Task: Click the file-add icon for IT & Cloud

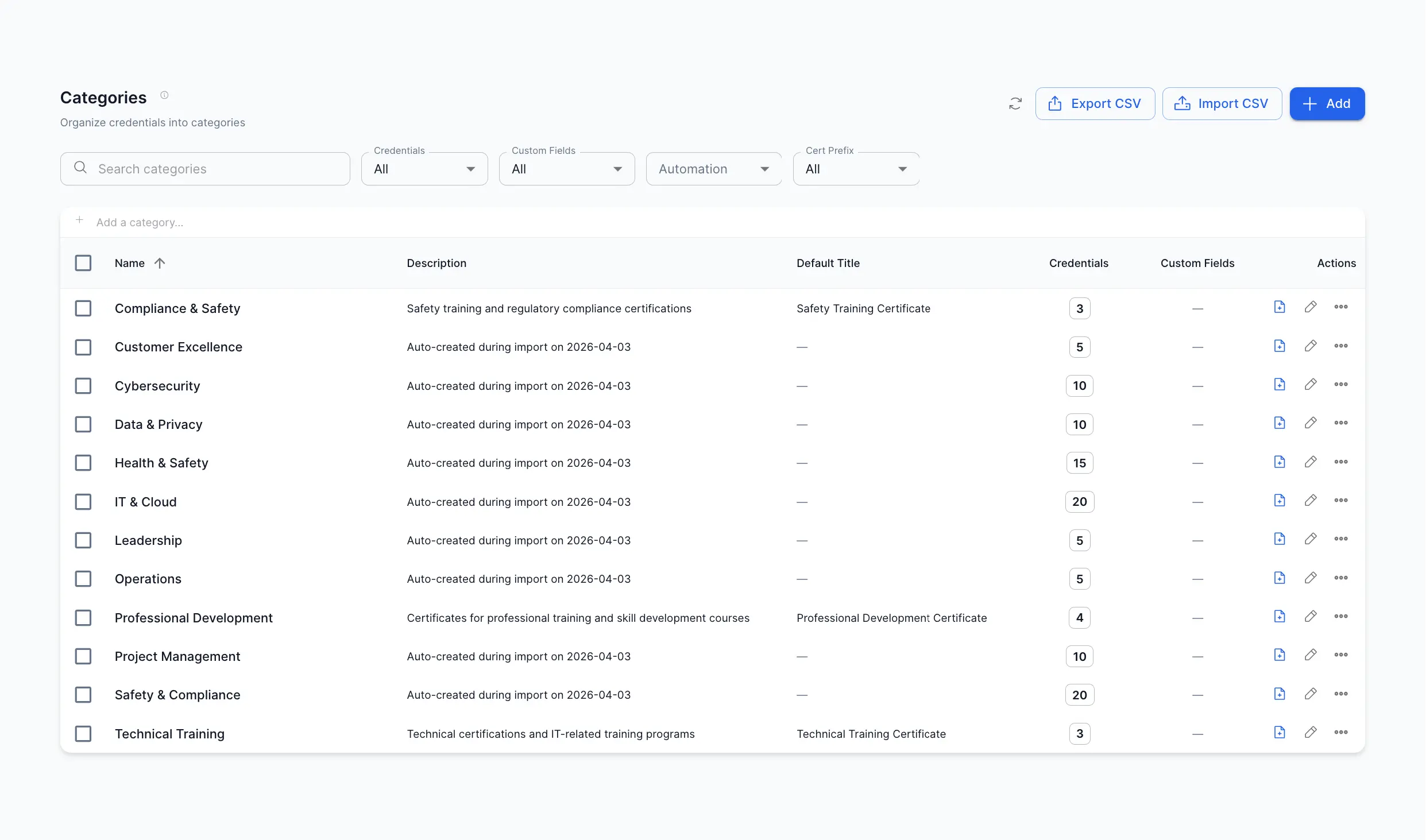Action: (x=1280, y=500)
